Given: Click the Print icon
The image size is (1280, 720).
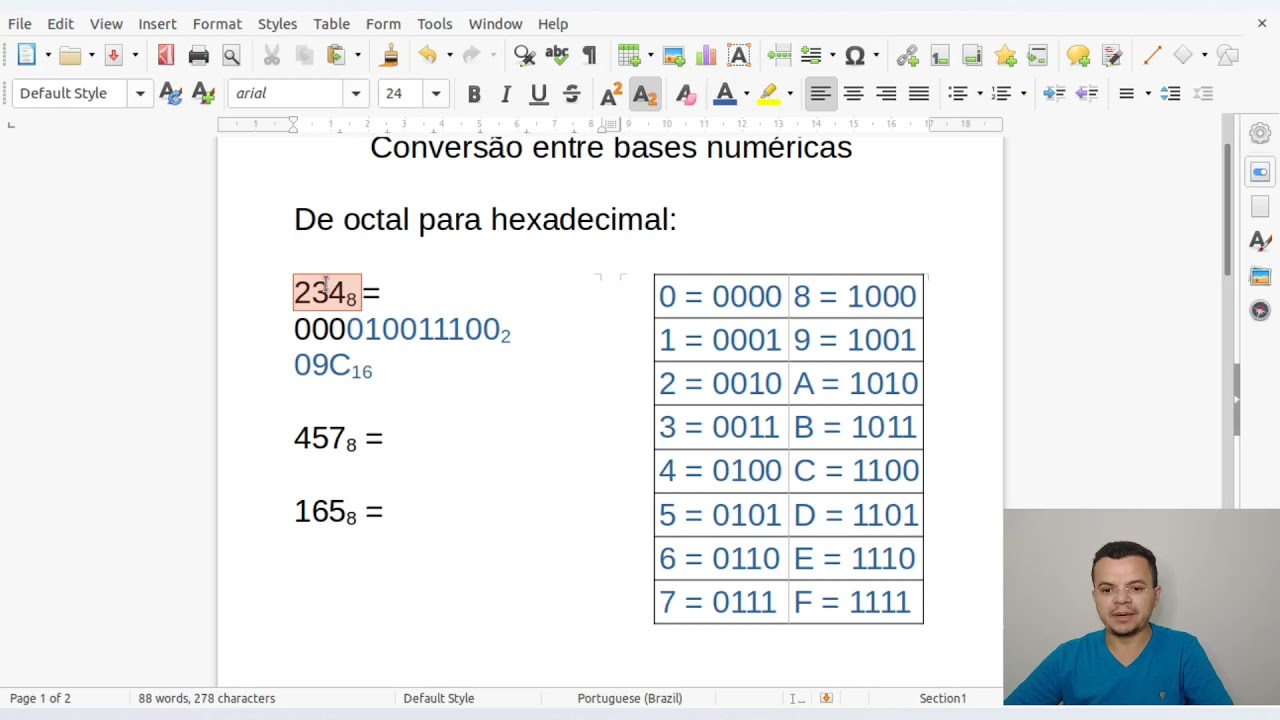Looking at the screenshot, I should (198, 55).
